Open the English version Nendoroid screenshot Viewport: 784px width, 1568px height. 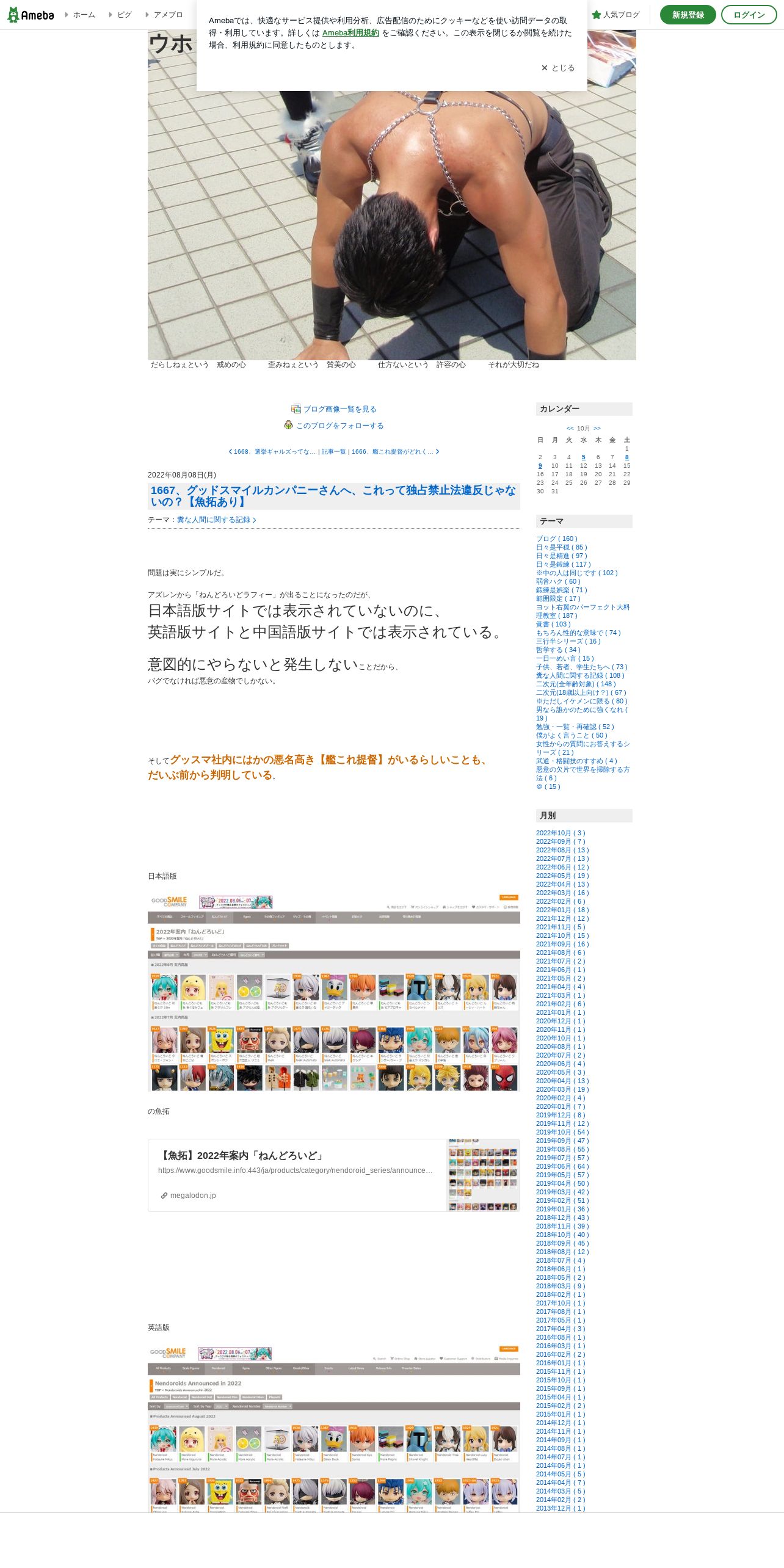pos(333,1429)
